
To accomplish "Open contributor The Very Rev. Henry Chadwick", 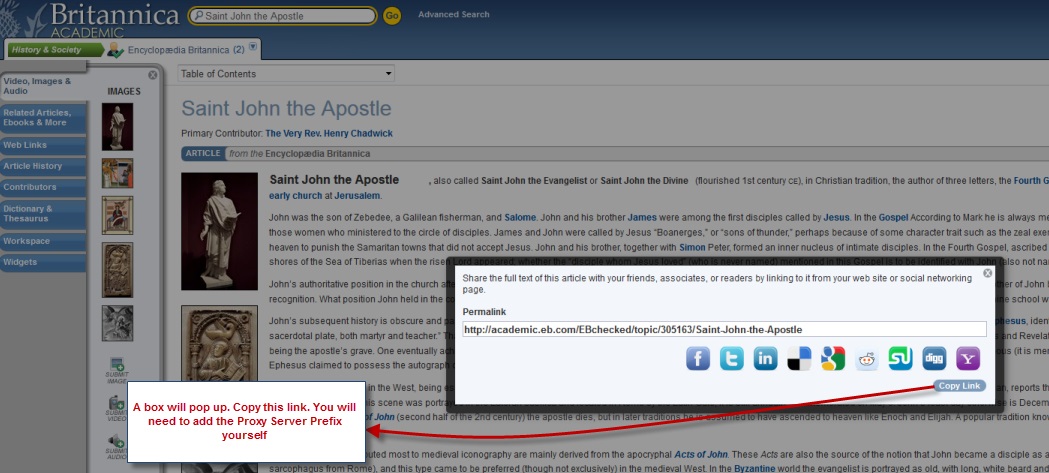I will tap(329, 133).
